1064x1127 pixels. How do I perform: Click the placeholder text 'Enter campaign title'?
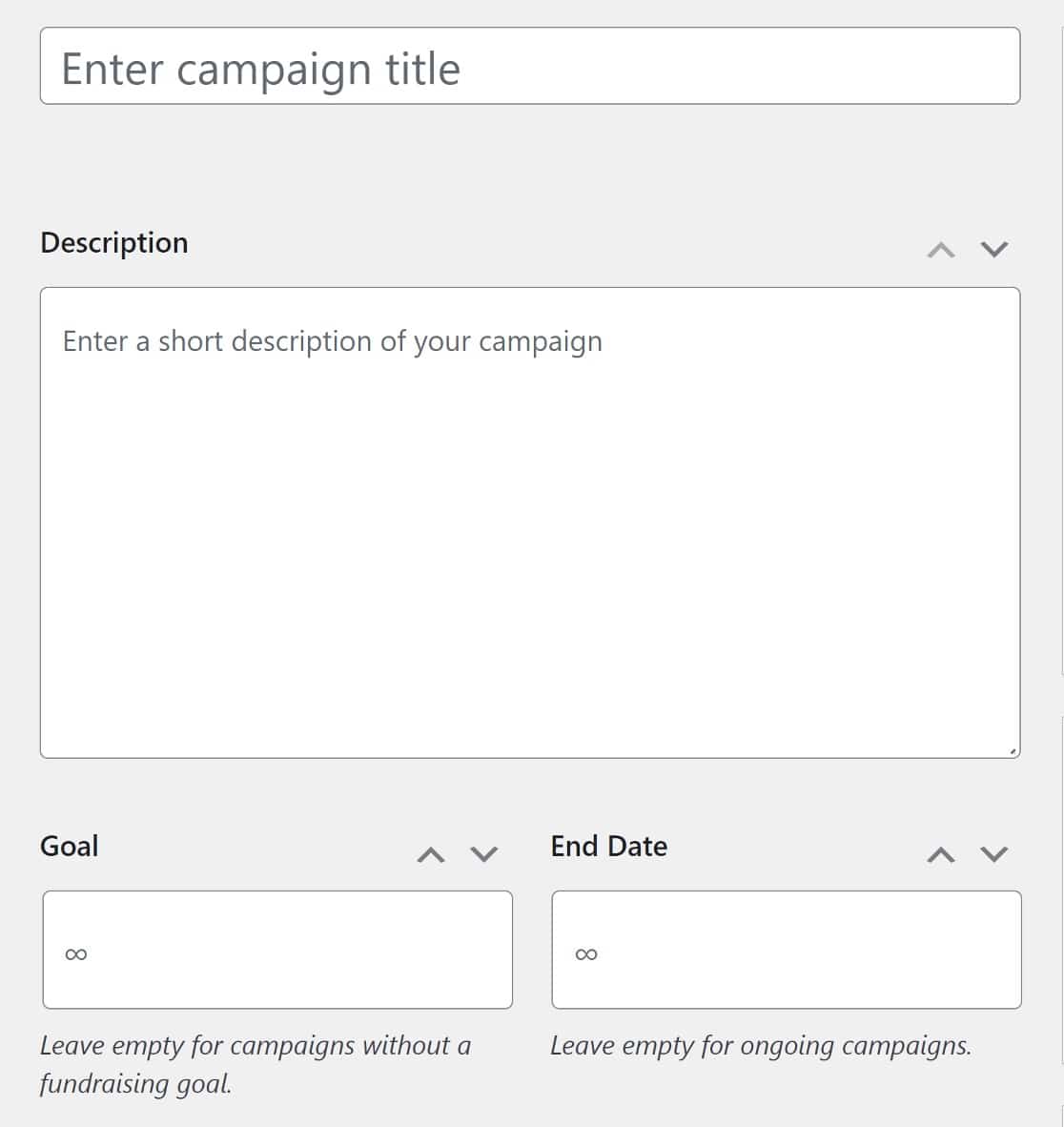[x=260, y=70]
